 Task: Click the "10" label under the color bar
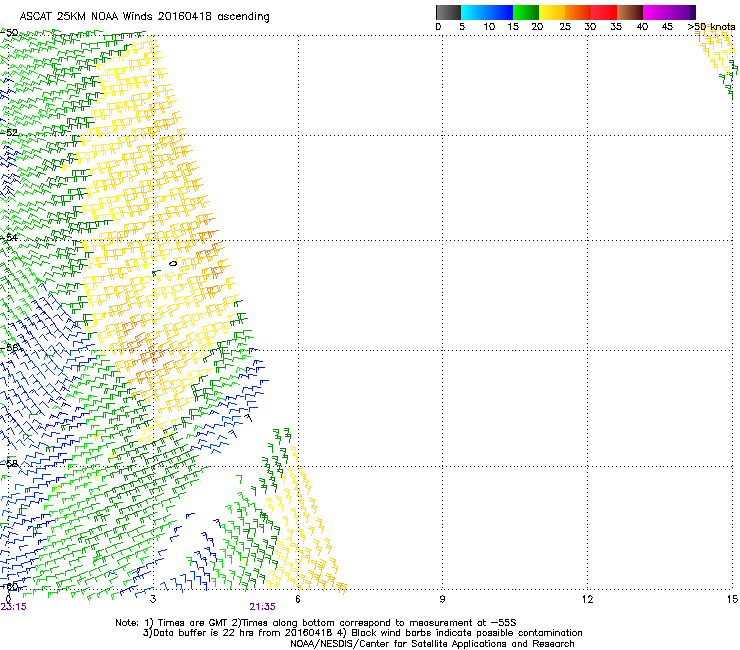489,27
